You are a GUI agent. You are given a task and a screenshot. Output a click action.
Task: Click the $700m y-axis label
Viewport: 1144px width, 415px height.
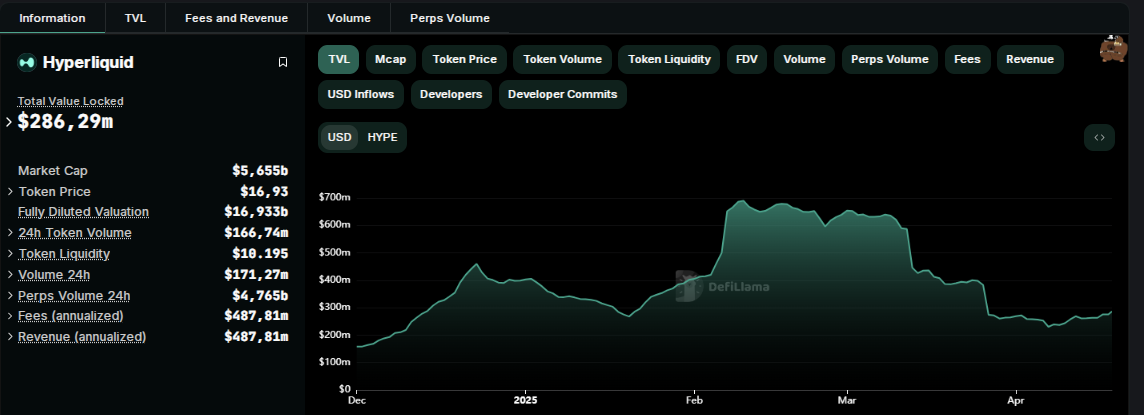point(336,197)
